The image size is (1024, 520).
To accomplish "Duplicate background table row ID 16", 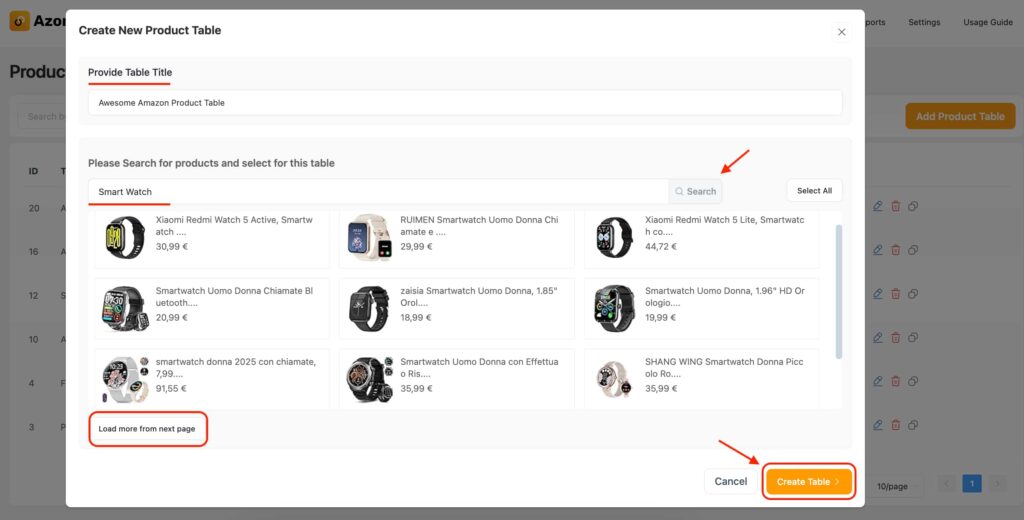I will point(913,250).
